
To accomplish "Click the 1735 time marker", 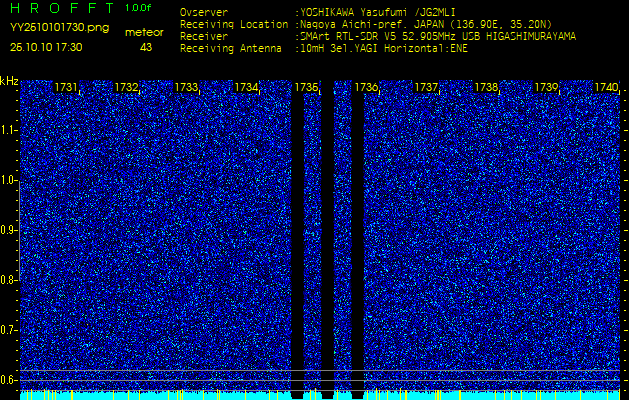I will (306, 87).
